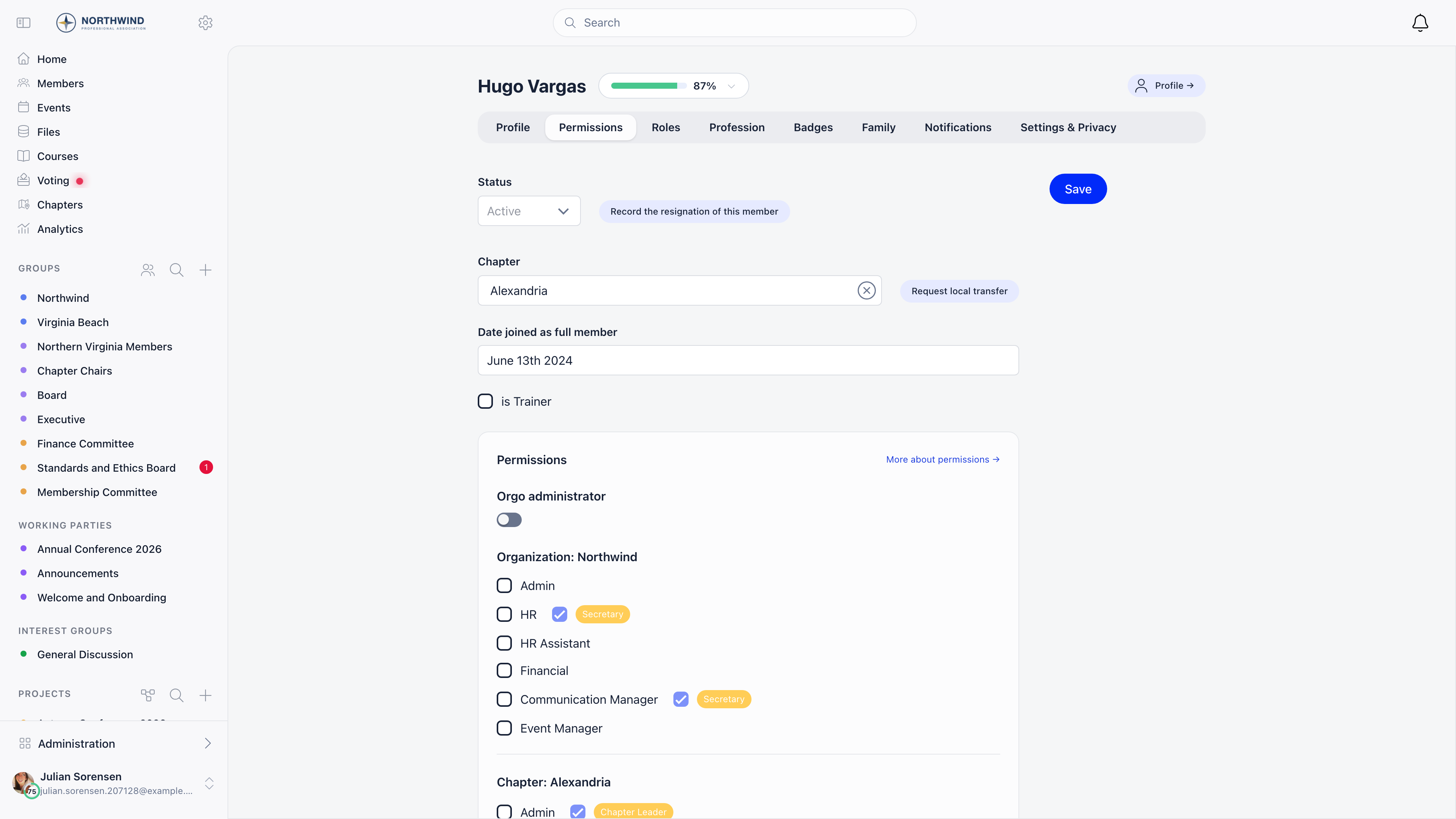Image resolution: width=1456 pixels, height=819 pixels.
Task: Click the Profile arrow button
Action: coord(1167,85)
